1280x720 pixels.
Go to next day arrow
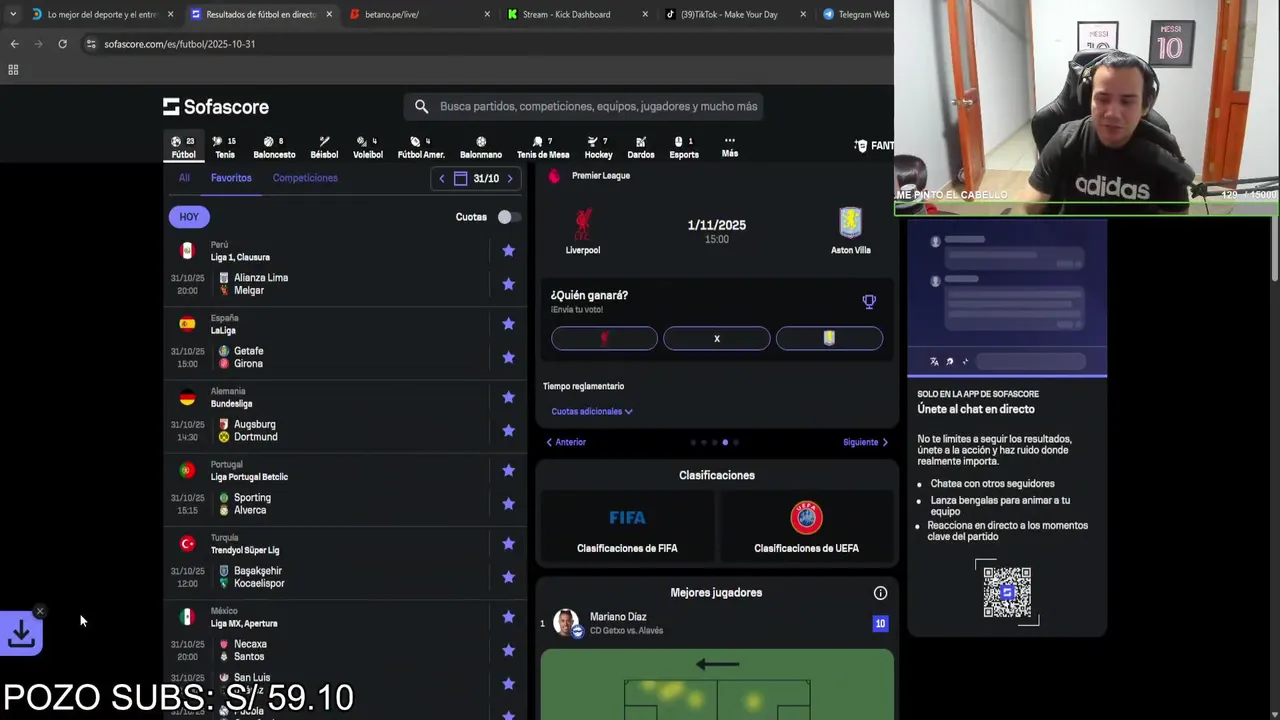point(510,178)
